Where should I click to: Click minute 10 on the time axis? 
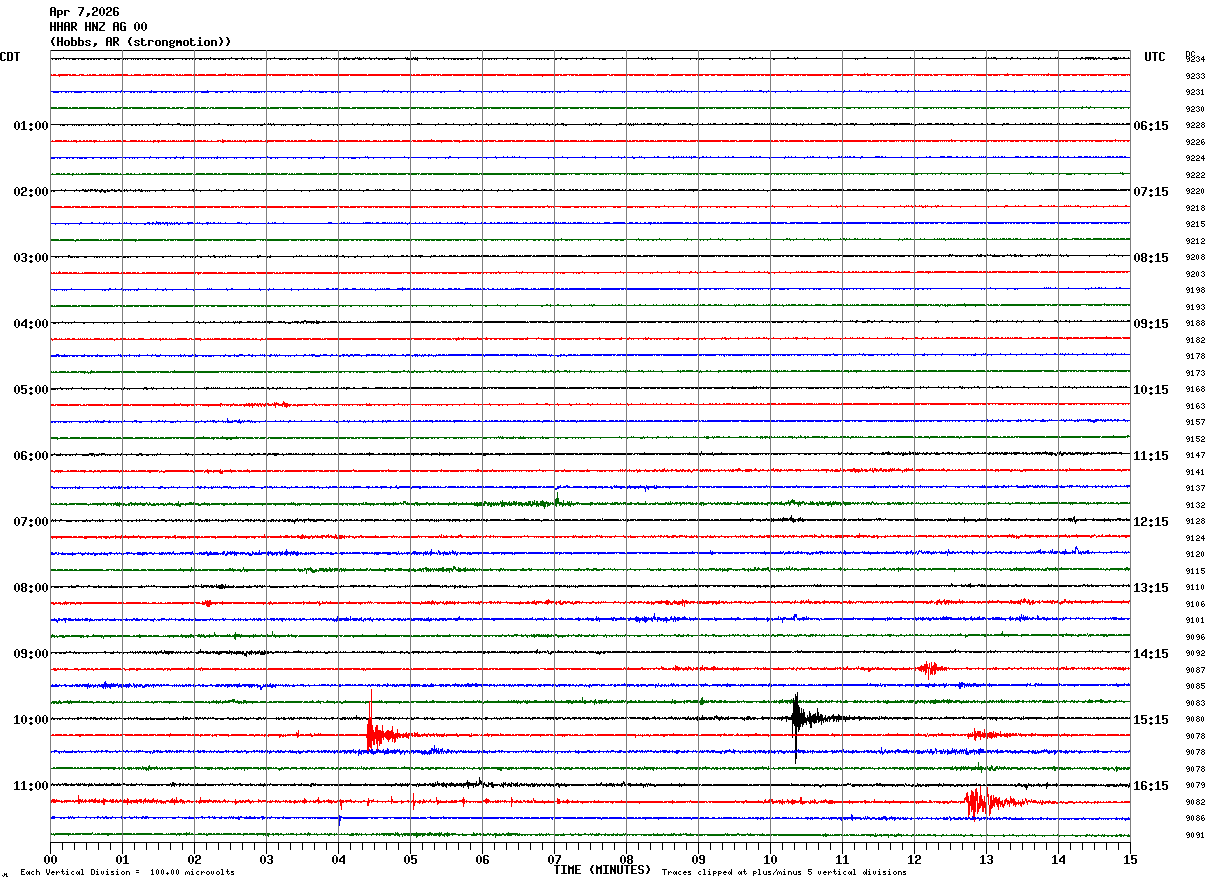click(770, 859)
